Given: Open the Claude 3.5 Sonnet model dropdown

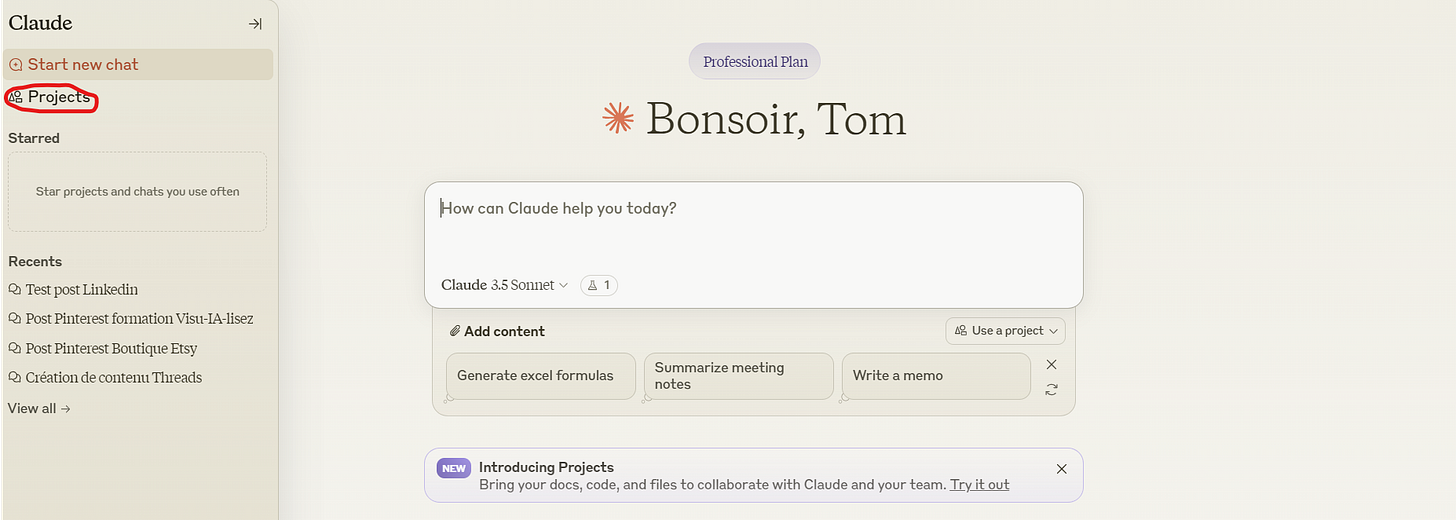Looking at the screenshot, I should 504,285.
